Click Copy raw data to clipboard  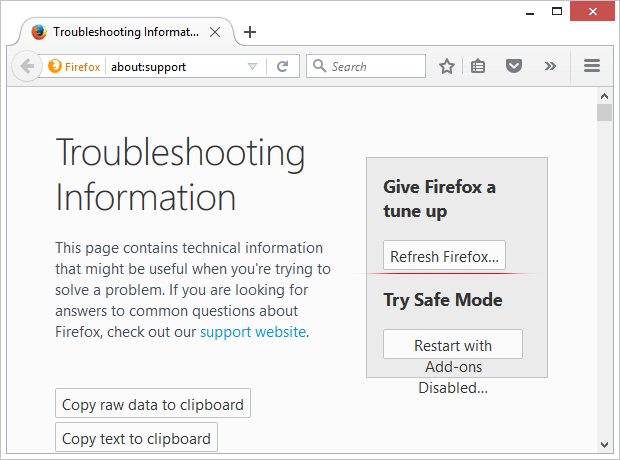(153, 403)
